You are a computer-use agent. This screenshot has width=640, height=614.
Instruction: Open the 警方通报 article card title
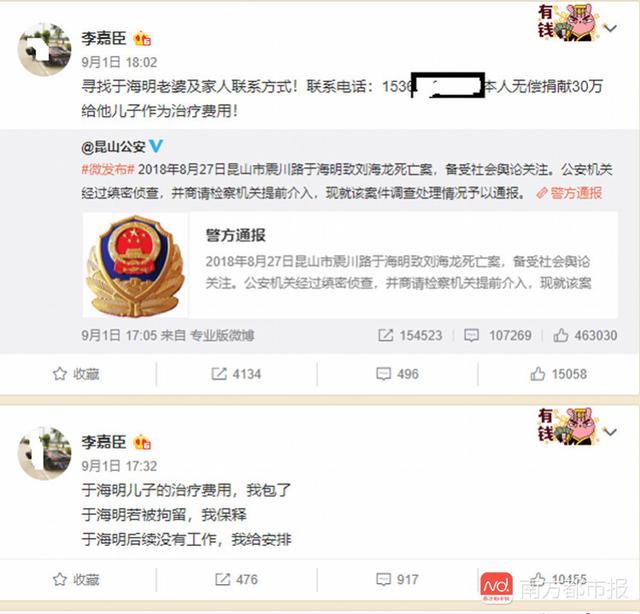coord(236,235)
